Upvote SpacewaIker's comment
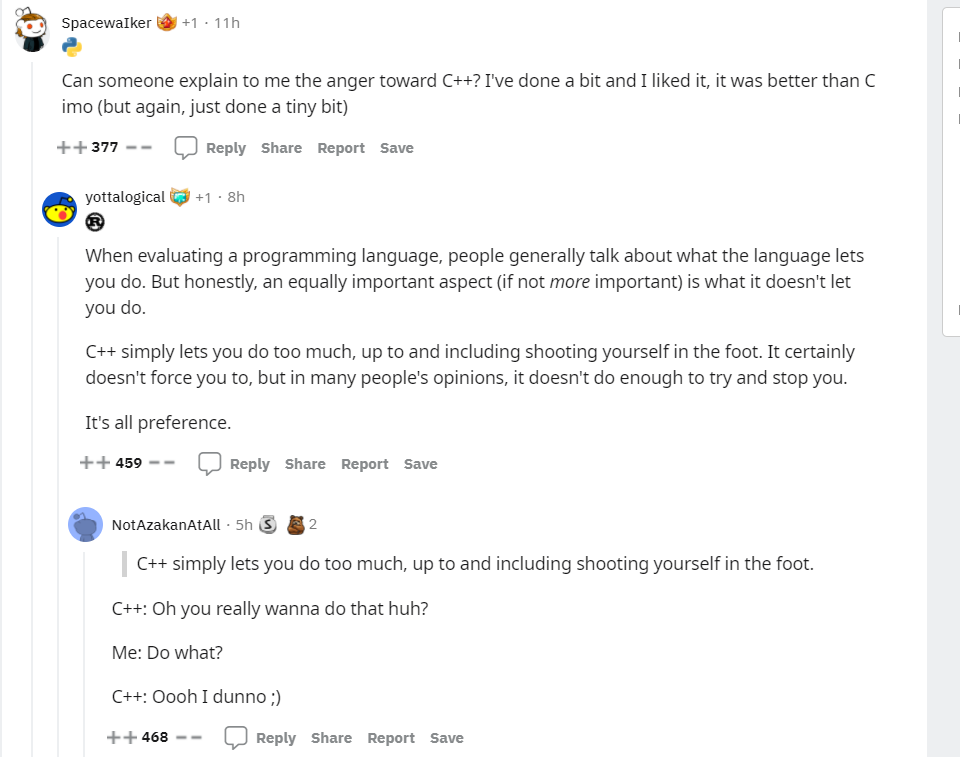This screenshot has height=757, width=960. pos(64,147)
